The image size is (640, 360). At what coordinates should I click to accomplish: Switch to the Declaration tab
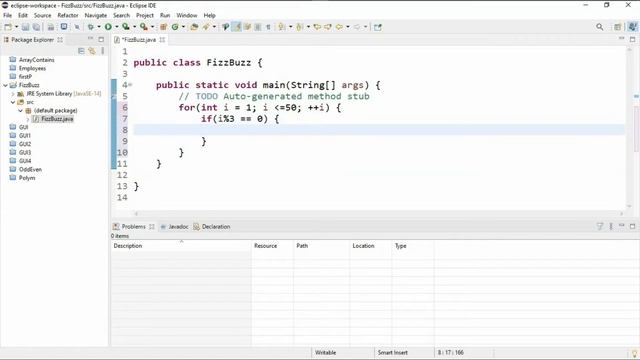point(212,227)
